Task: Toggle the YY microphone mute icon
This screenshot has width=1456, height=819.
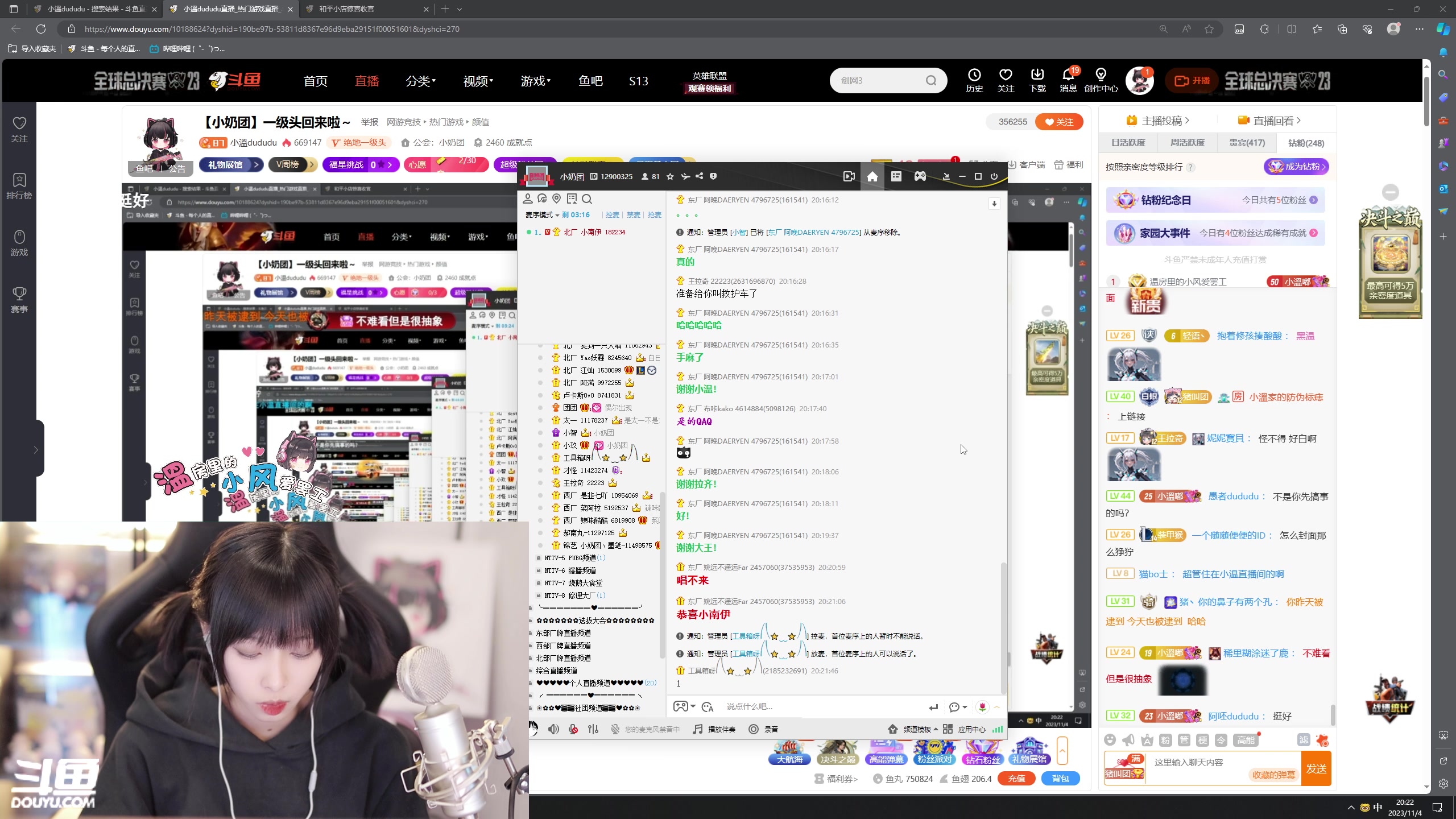Action: (573, 729)
